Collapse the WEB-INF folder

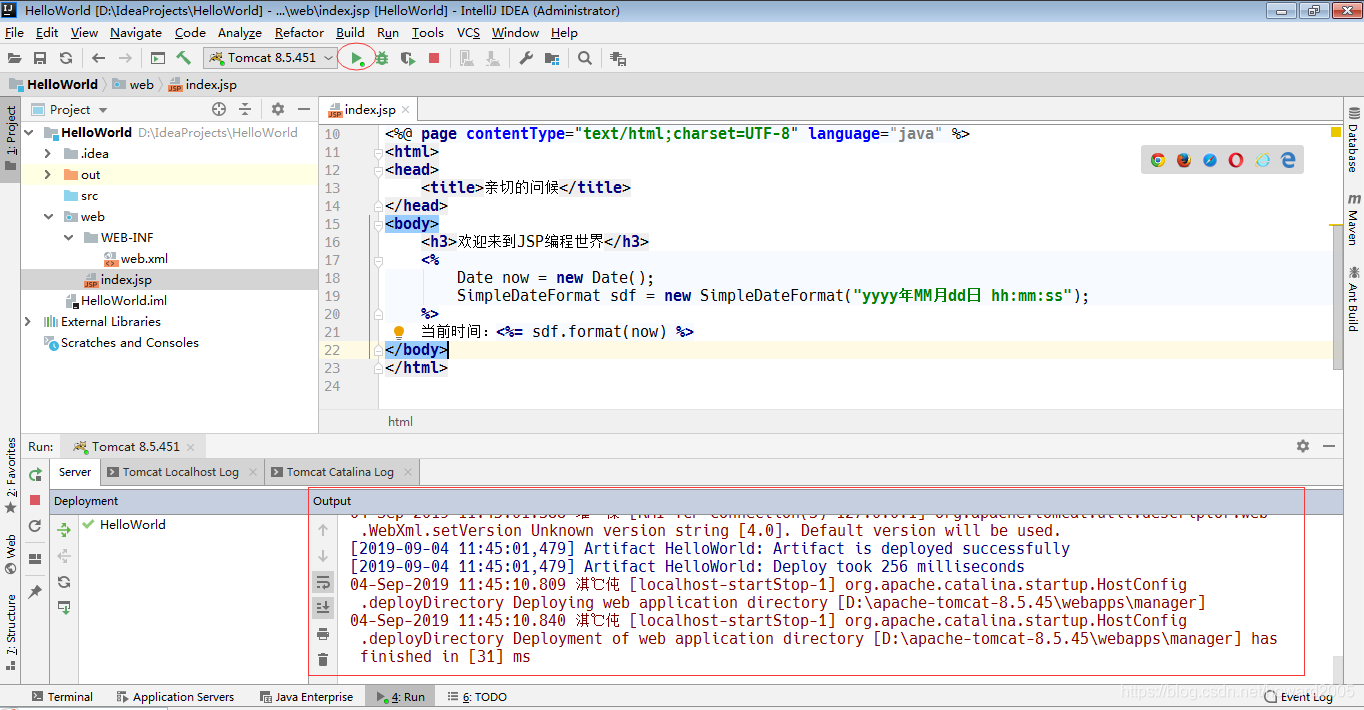[68, 237]
